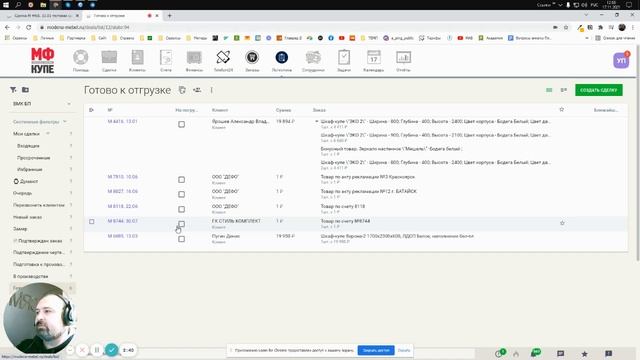Screen dimensions: 640x360
Task: Toggle the На погрузку checkbox for М 8027
Action: point(181,194)
